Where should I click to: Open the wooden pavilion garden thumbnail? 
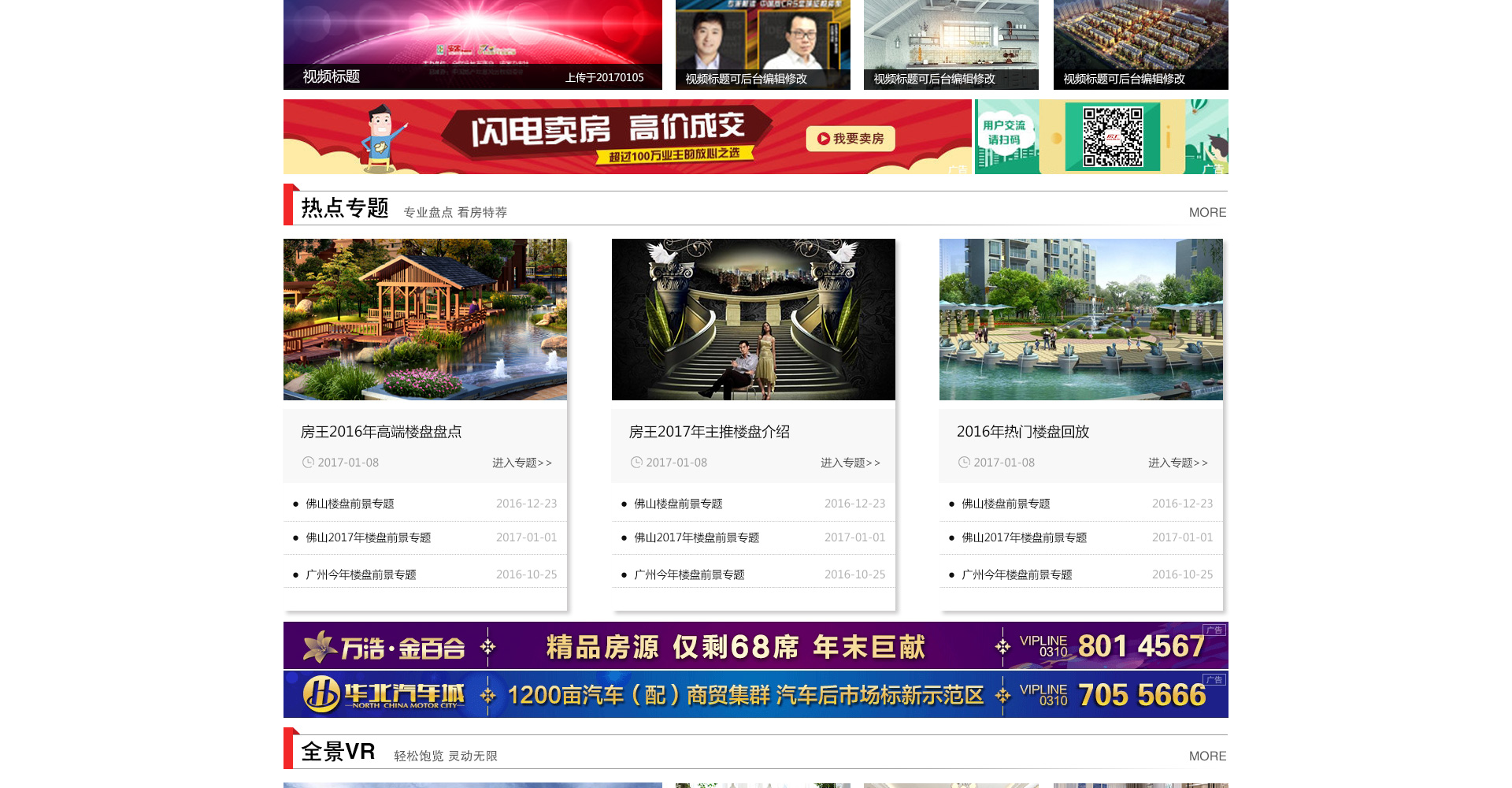point(424,319)
